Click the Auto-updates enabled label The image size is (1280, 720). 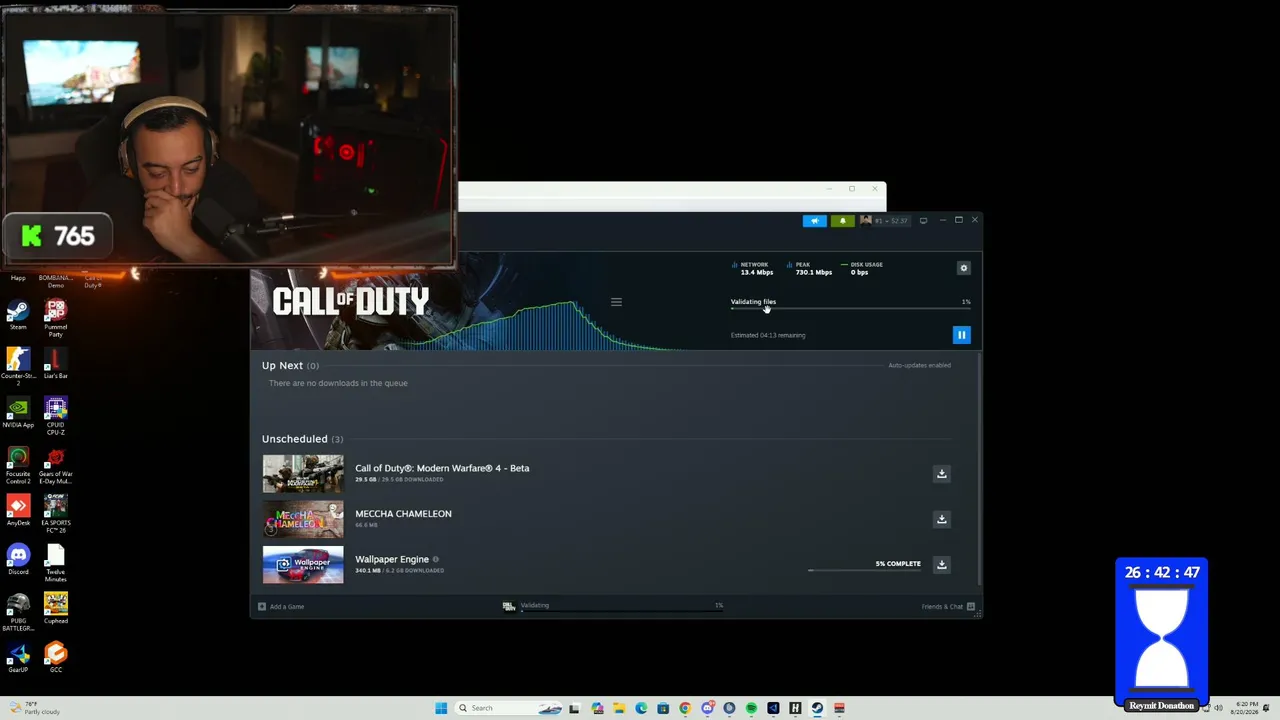(919, 366)
